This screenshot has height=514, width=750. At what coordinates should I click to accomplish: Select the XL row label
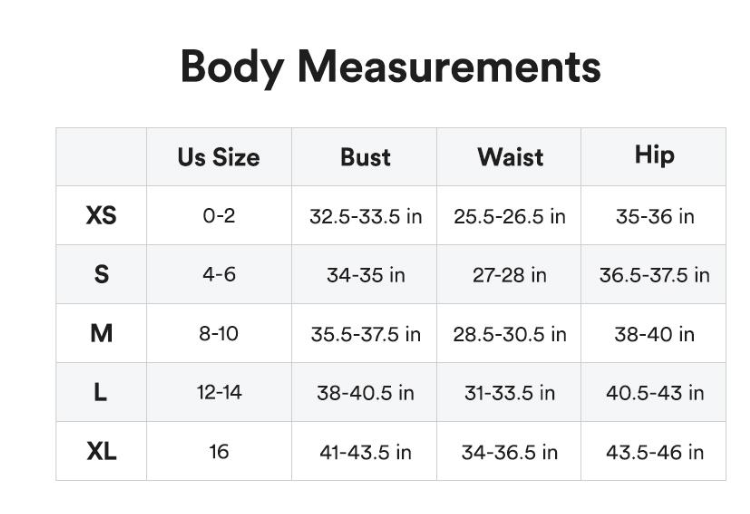[101, 450]
